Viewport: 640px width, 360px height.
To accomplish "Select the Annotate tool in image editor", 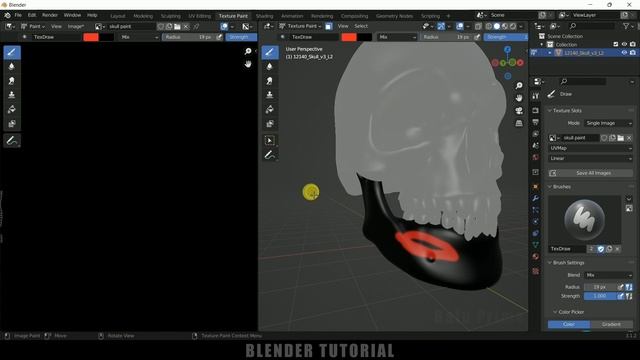I will [12, 141].
